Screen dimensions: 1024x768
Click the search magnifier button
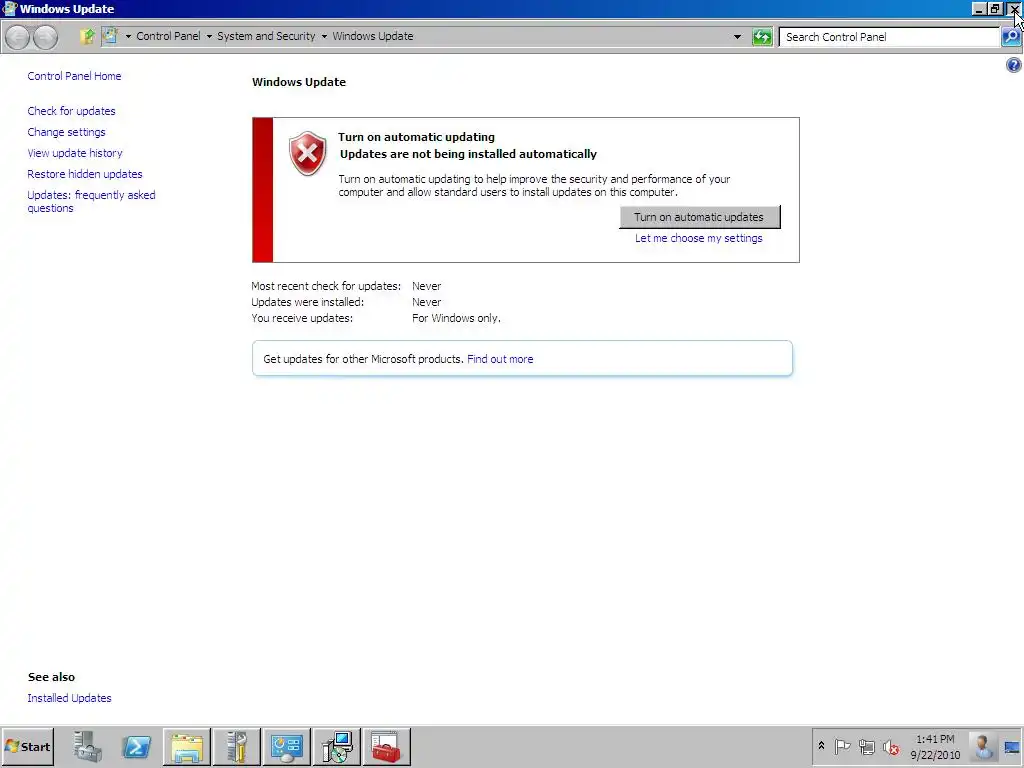click(1011, 37)
